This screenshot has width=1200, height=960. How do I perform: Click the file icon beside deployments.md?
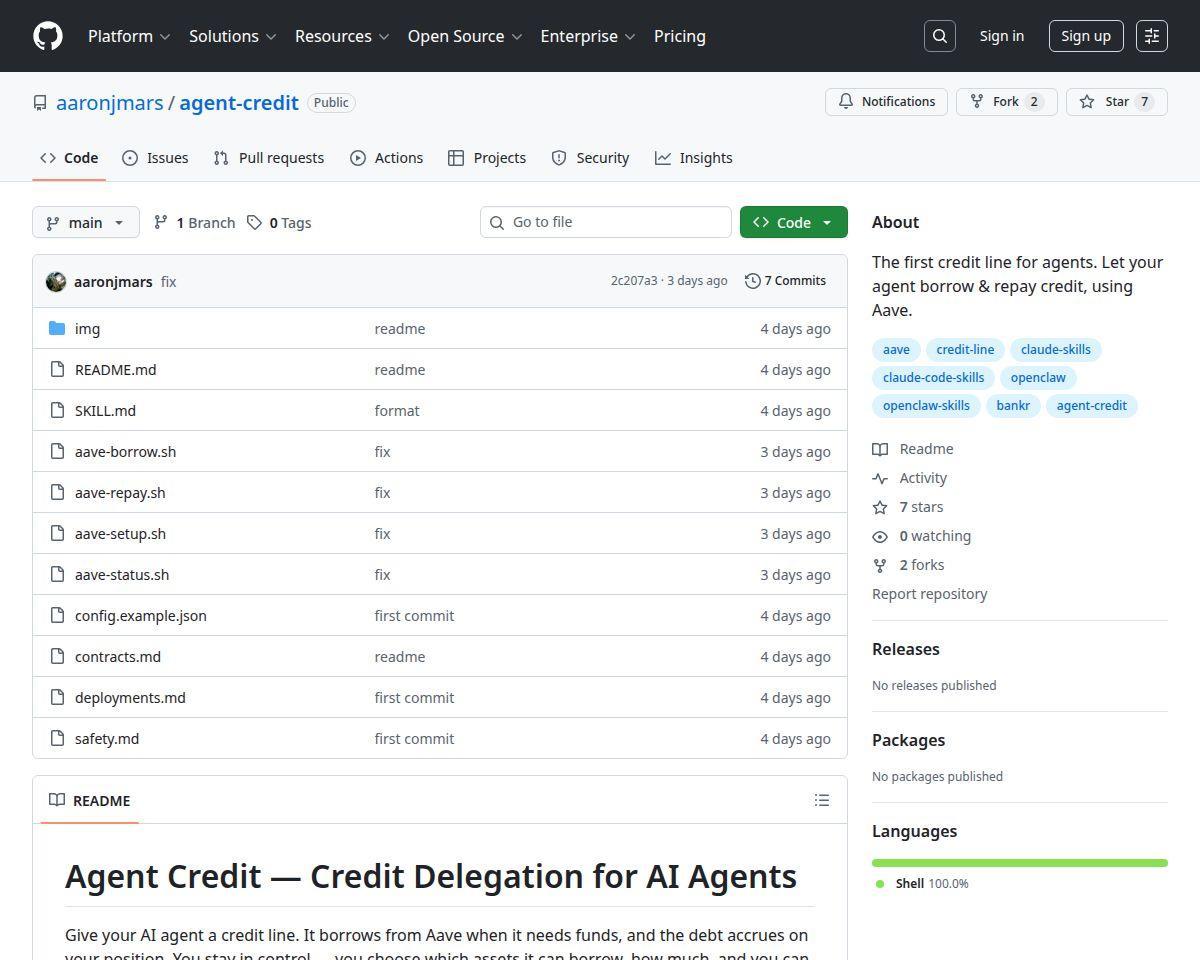click(x=57, y=698)
